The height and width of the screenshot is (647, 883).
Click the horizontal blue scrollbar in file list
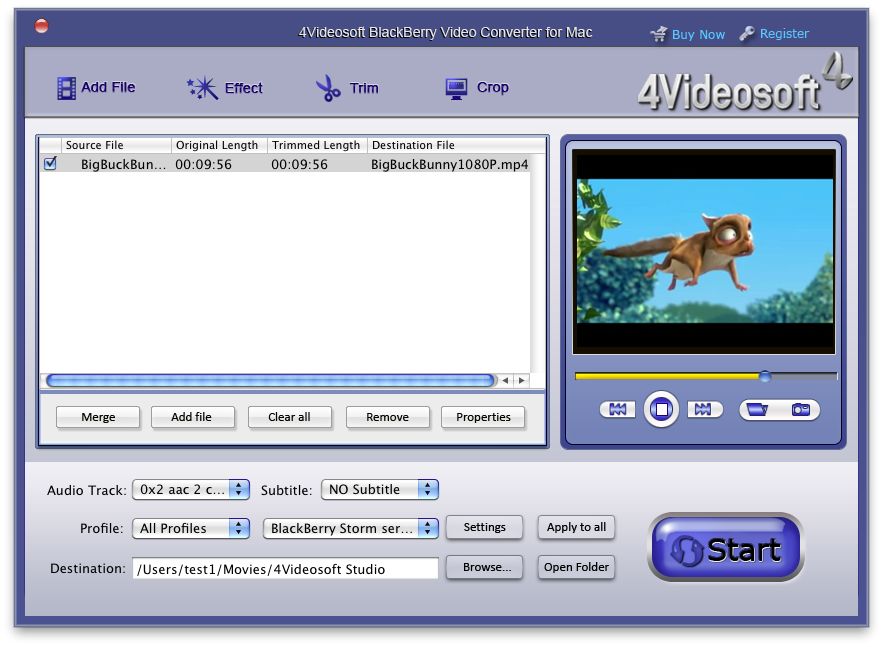pyautogui.click(x=270, y=381)
